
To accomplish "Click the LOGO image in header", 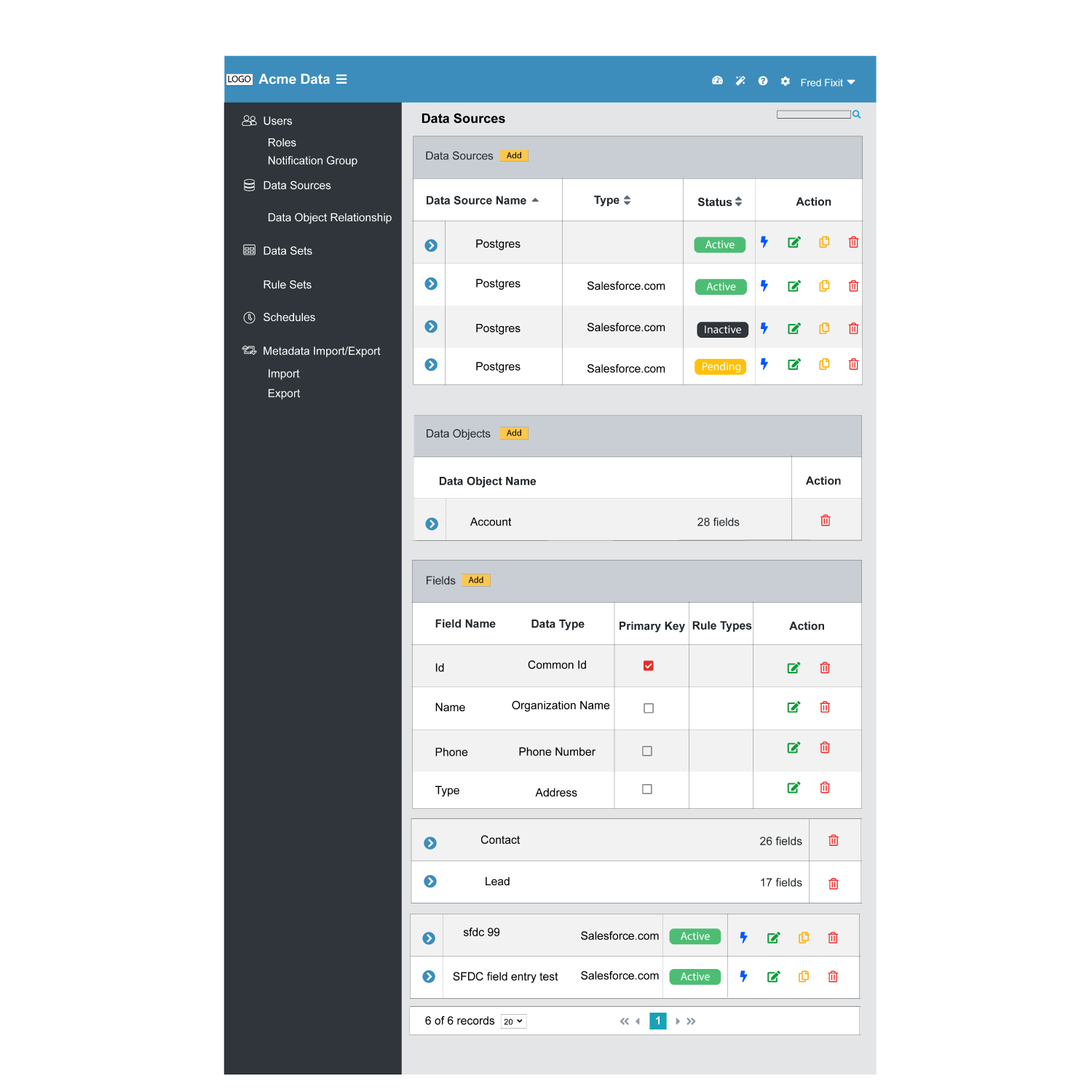I will coord(239,79).
